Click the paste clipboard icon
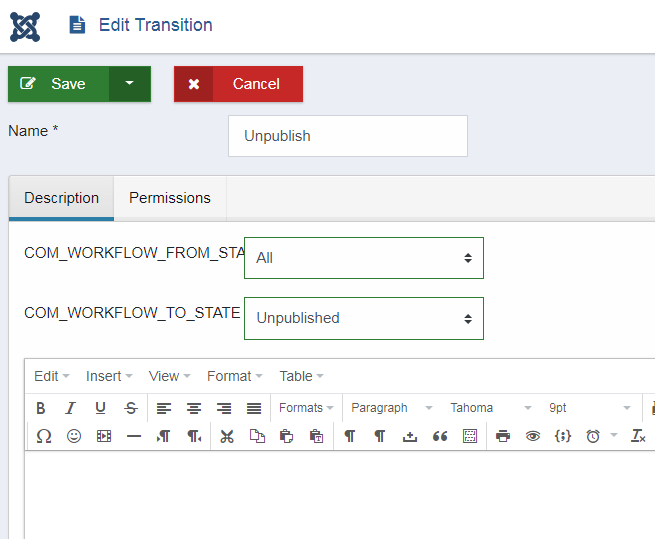 287,436
